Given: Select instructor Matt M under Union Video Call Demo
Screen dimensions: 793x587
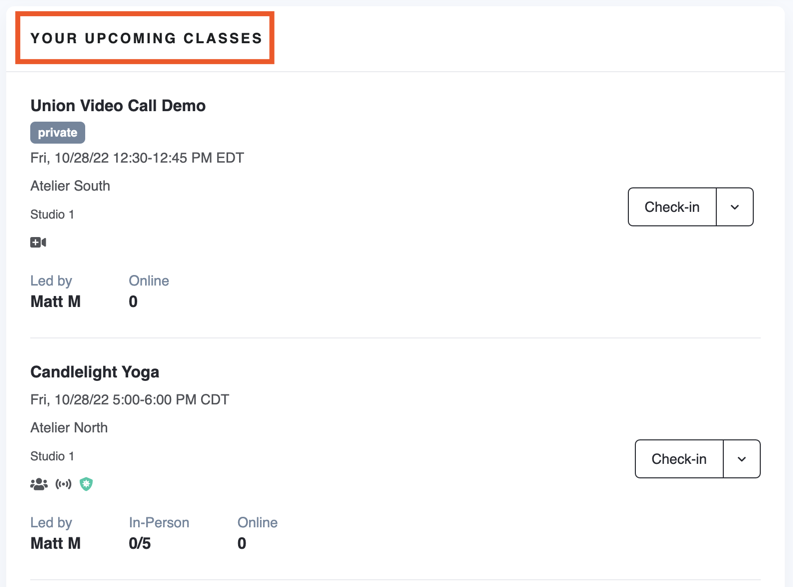Looking at the screenshot, I should click(x=56, y=301).
